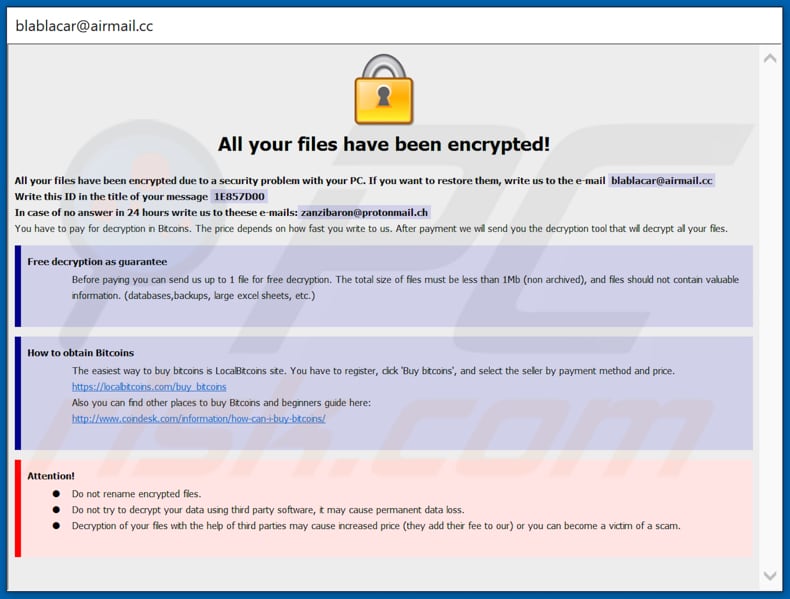Click the scroll down arrow
Screen dimensions: 790x599
[x=769, y=575]
